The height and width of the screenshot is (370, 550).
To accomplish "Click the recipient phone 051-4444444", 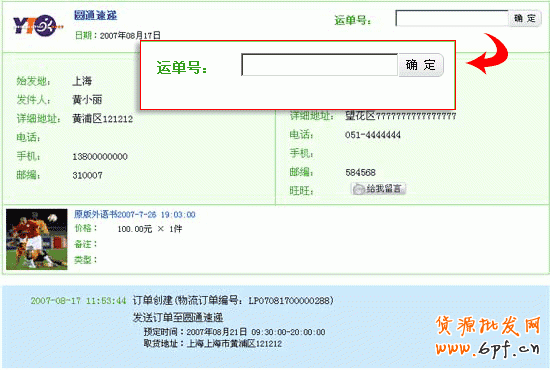I will [373, 135].
